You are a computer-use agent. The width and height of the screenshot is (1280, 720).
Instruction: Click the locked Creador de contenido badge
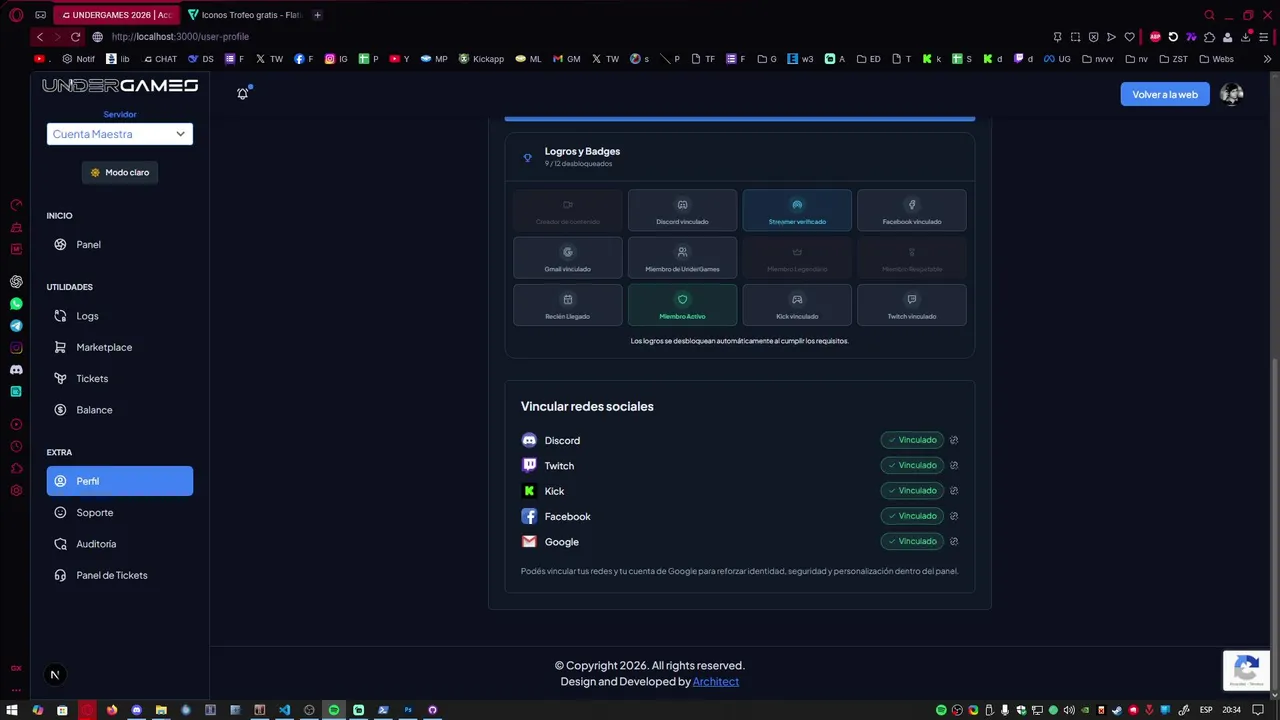(x=567, y=211)
